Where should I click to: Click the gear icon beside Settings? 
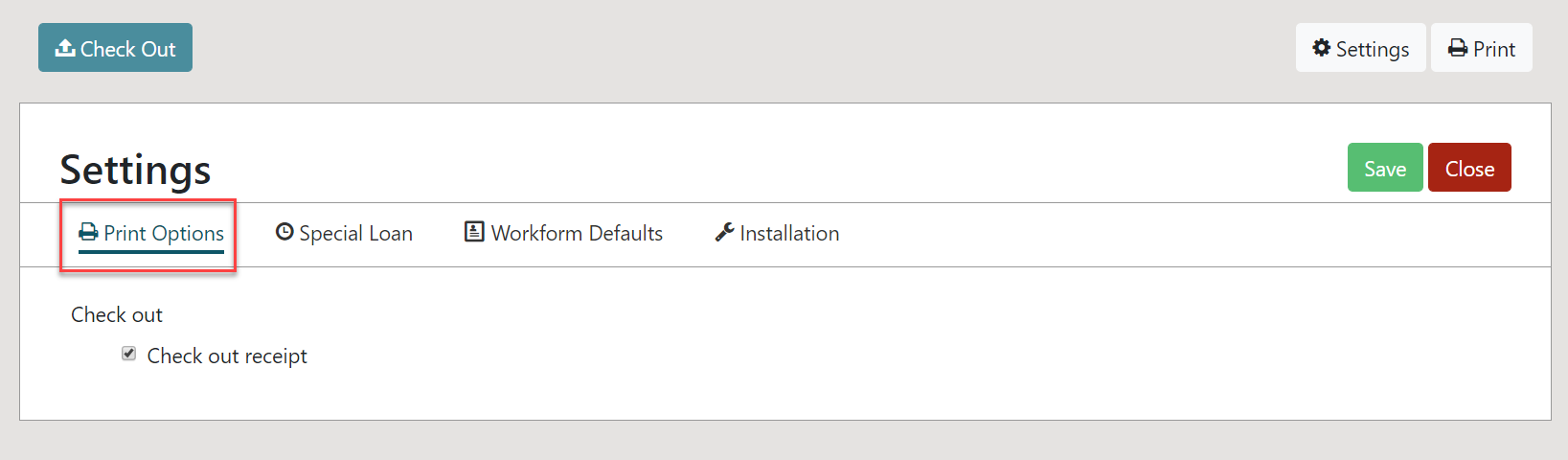point(1322,48)
